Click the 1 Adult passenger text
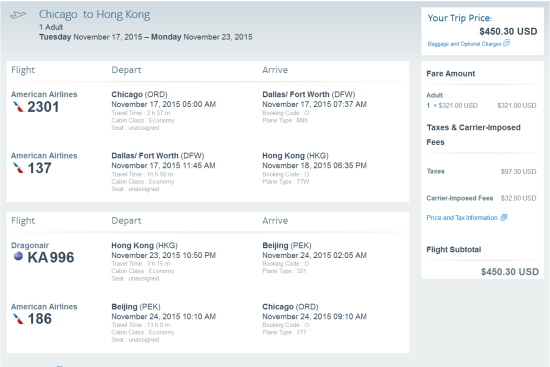The width and height of the screenshot is (550, 367). [51, 27]
